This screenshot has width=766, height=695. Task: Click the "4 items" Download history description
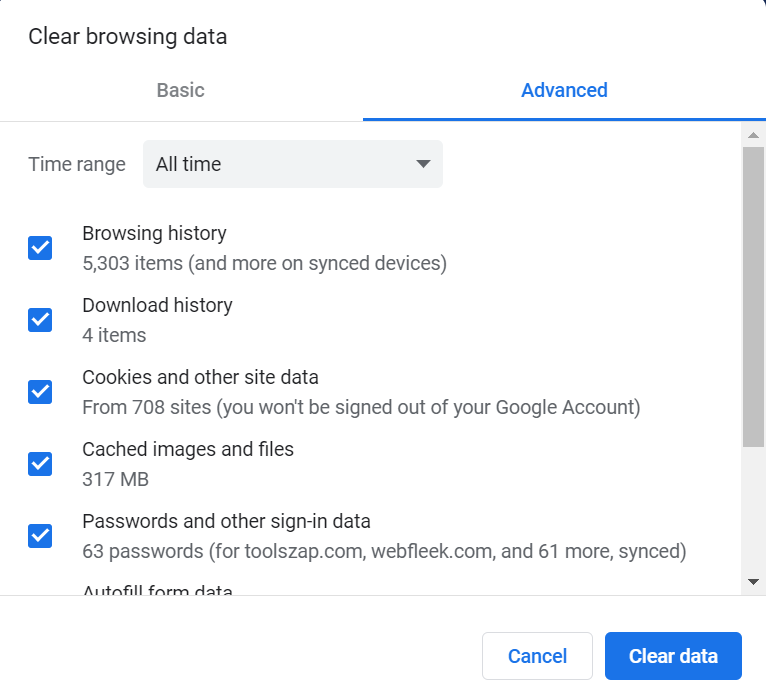[x=114, y=335]
